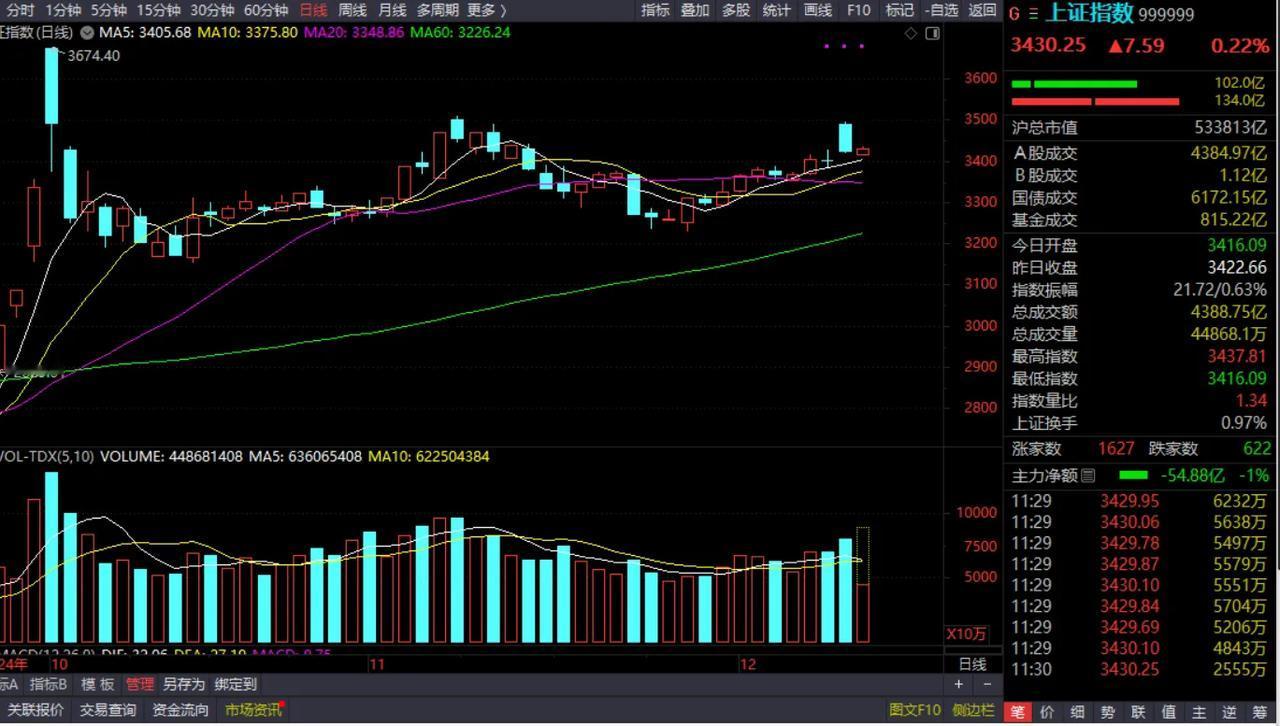The image size is (1280, 726).
Task: Select the 模板 template tab
Action: coord(98,684)
